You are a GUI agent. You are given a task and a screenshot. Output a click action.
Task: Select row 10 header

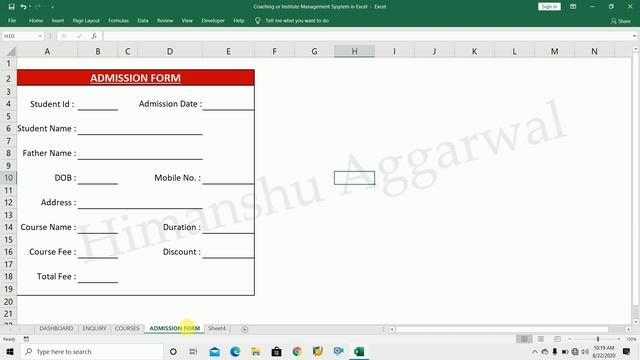8,178
